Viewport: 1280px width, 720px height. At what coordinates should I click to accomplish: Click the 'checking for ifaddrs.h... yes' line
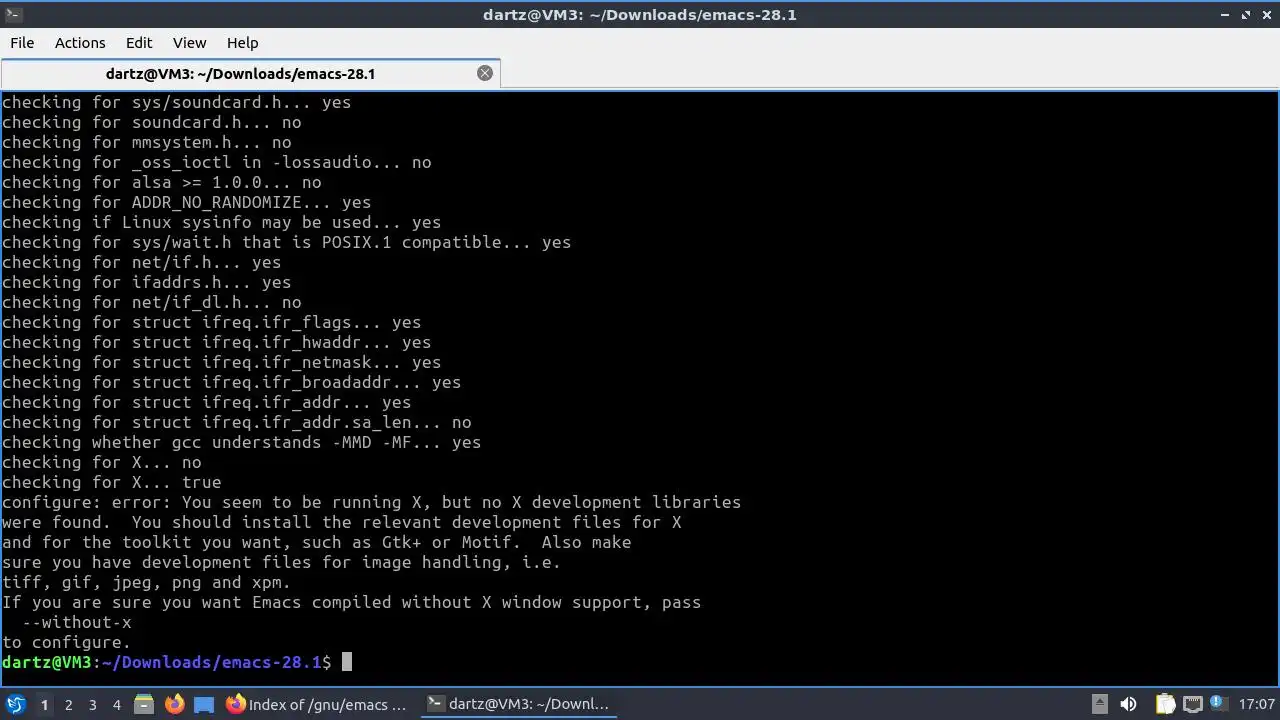[146, 282]
